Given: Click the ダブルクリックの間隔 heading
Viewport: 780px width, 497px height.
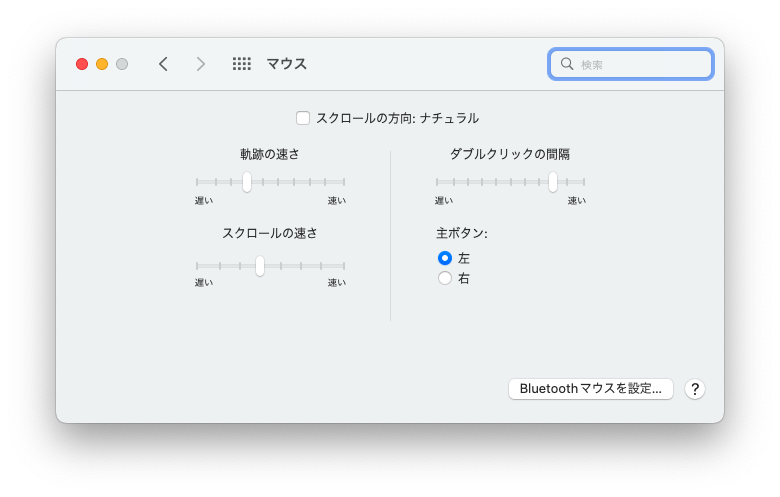Looking at the screenshot, I should coord(510,154).
